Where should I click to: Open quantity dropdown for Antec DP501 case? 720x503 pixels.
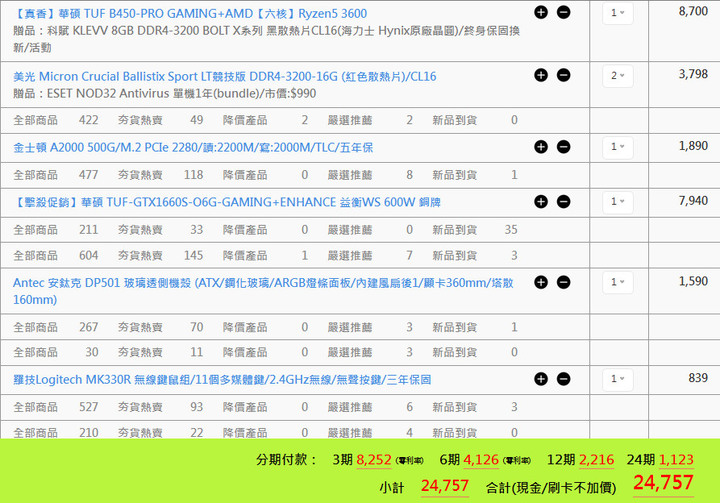[x=618, y=282]
